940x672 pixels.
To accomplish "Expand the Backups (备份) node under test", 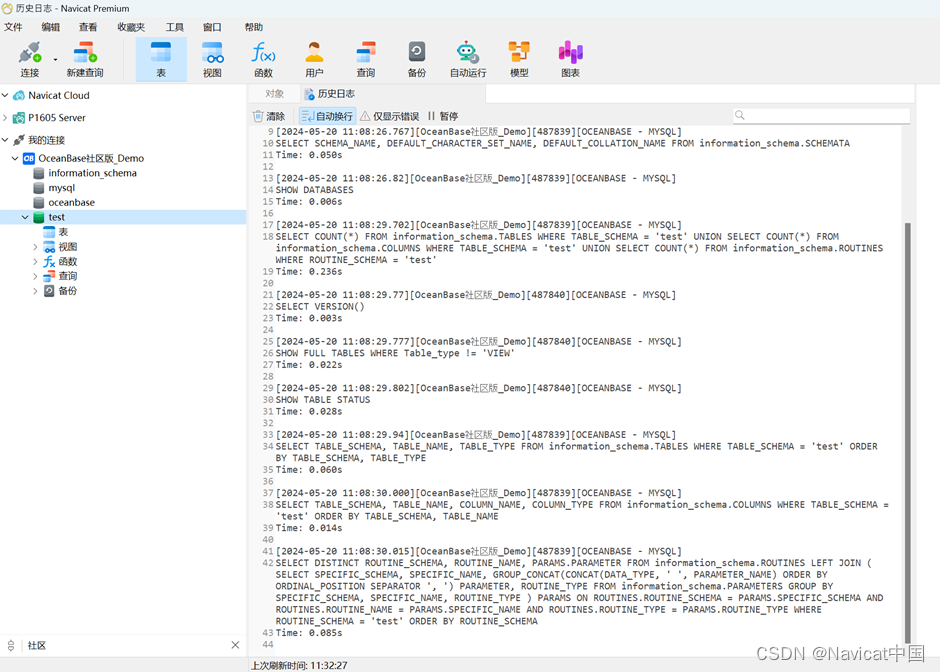I will pos(35,291).
